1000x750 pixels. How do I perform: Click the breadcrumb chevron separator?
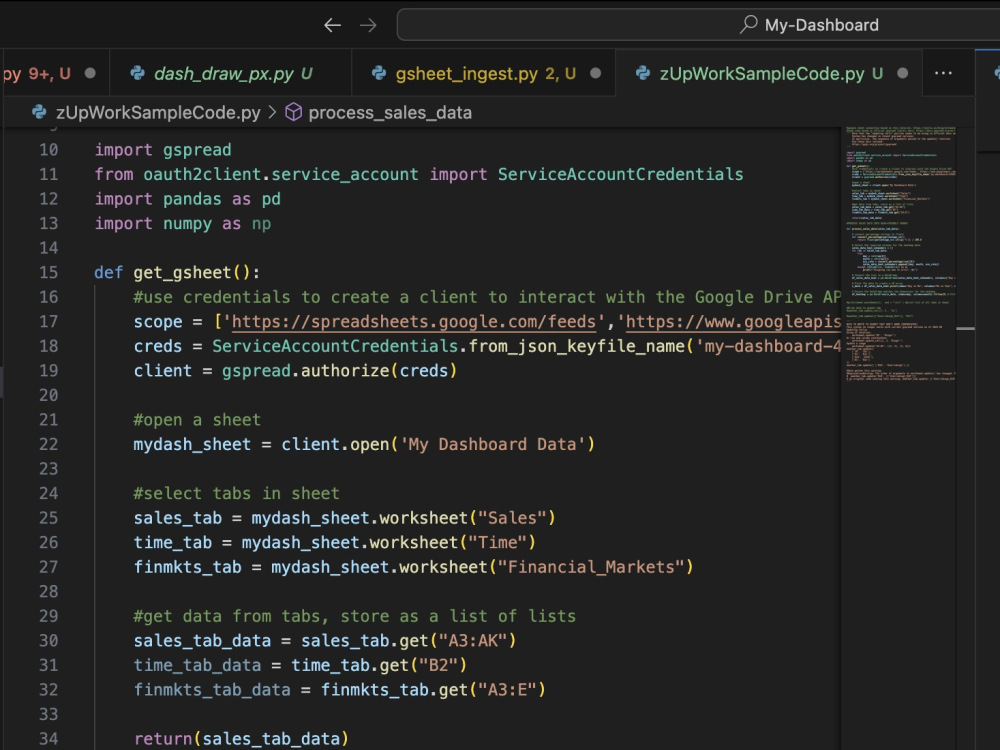click(x=272, y=112)
